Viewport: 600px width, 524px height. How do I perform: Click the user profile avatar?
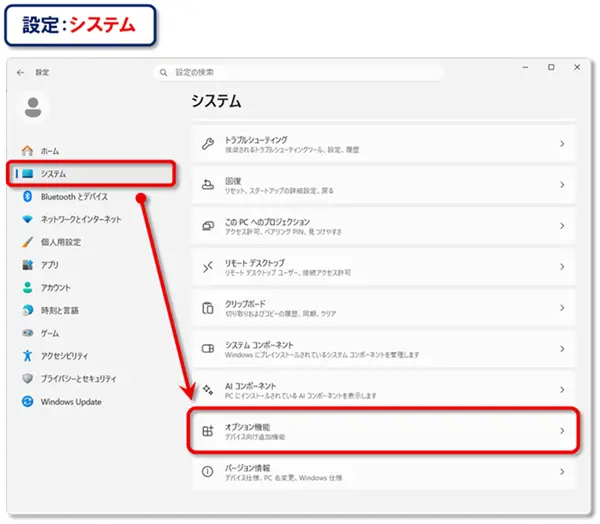33,107
